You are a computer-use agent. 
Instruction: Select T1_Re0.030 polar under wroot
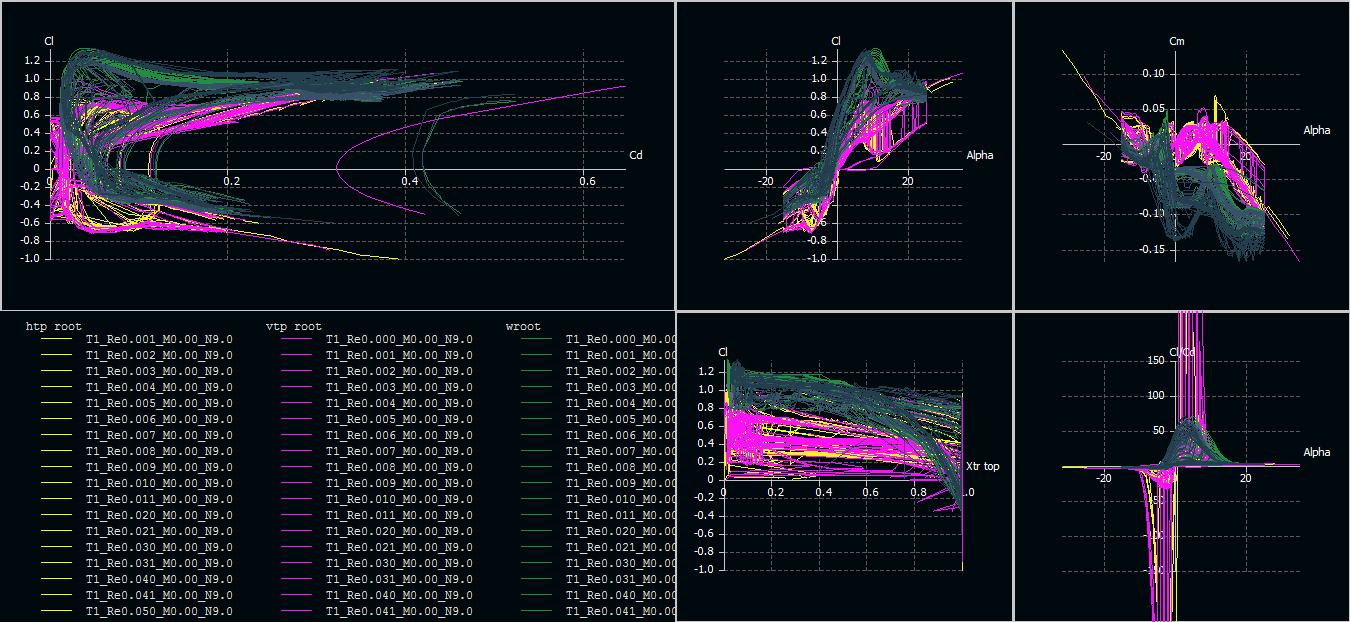[618, 563]
